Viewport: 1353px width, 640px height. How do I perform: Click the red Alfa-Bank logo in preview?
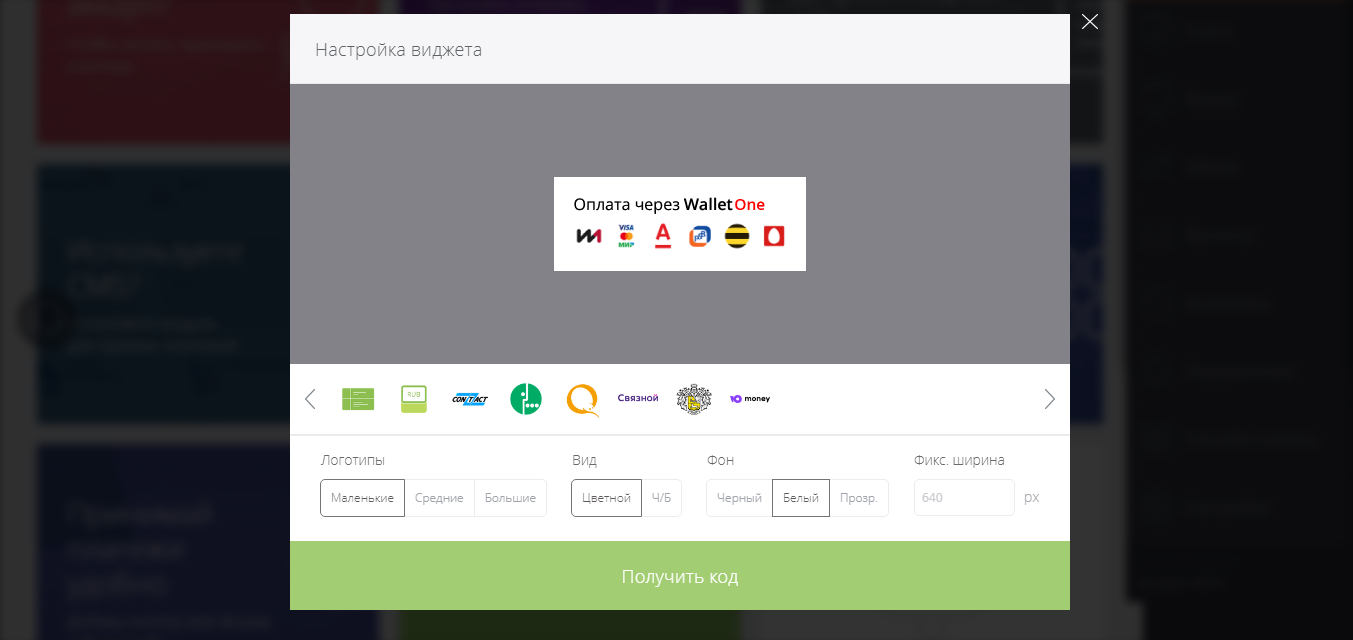click(x=662, y=236)
